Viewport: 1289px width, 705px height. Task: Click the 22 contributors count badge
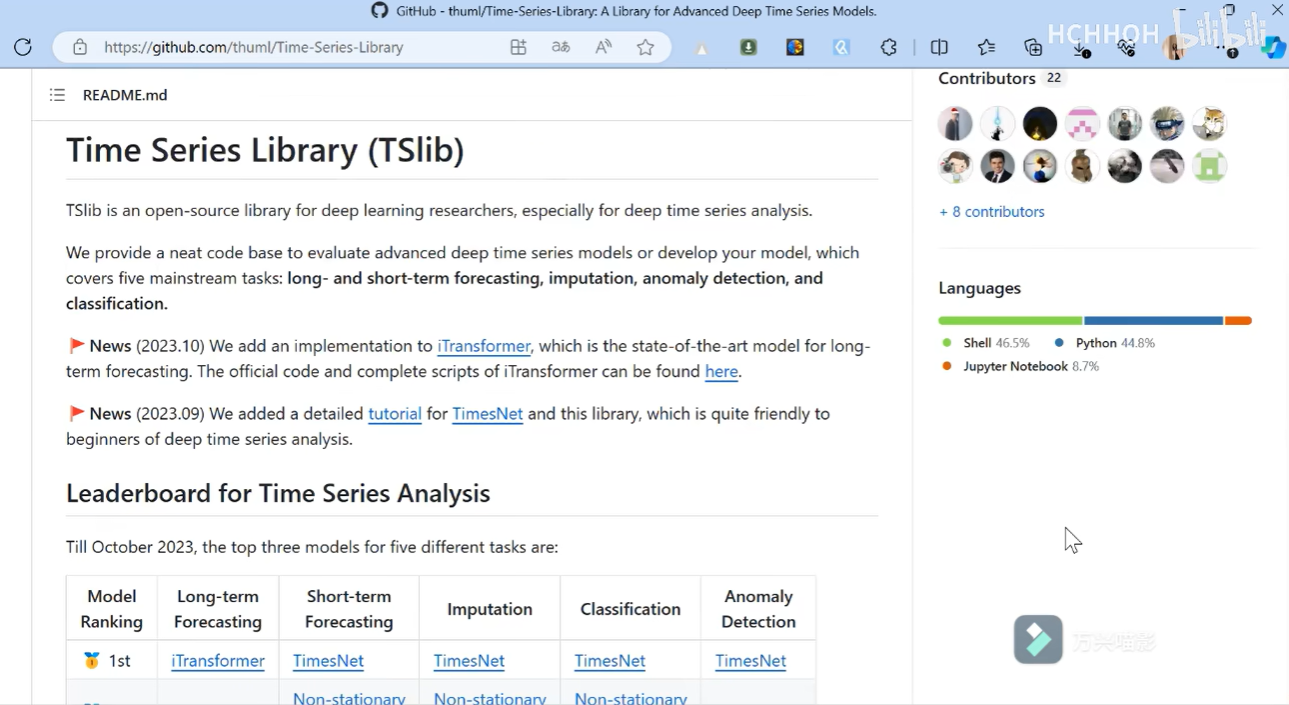tap(1054, 78)
